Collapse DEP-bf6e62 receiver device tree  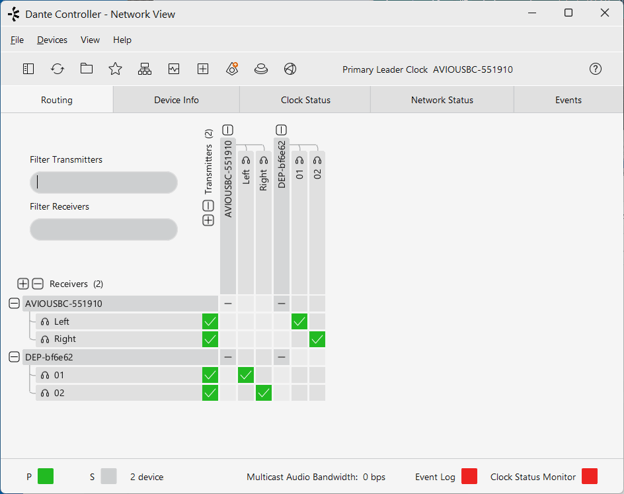(14, 357)
